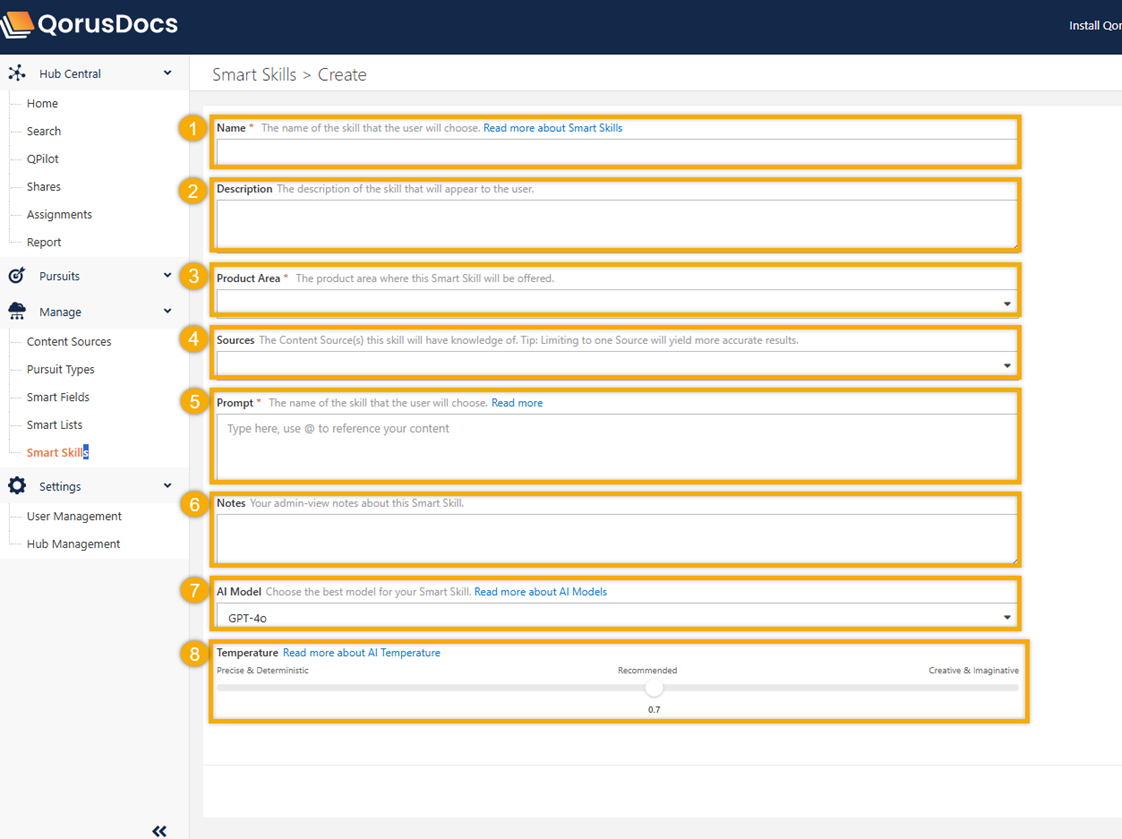Open User Management settings
The width and height of the screenshot is (1122, 839).
[74, 516]
